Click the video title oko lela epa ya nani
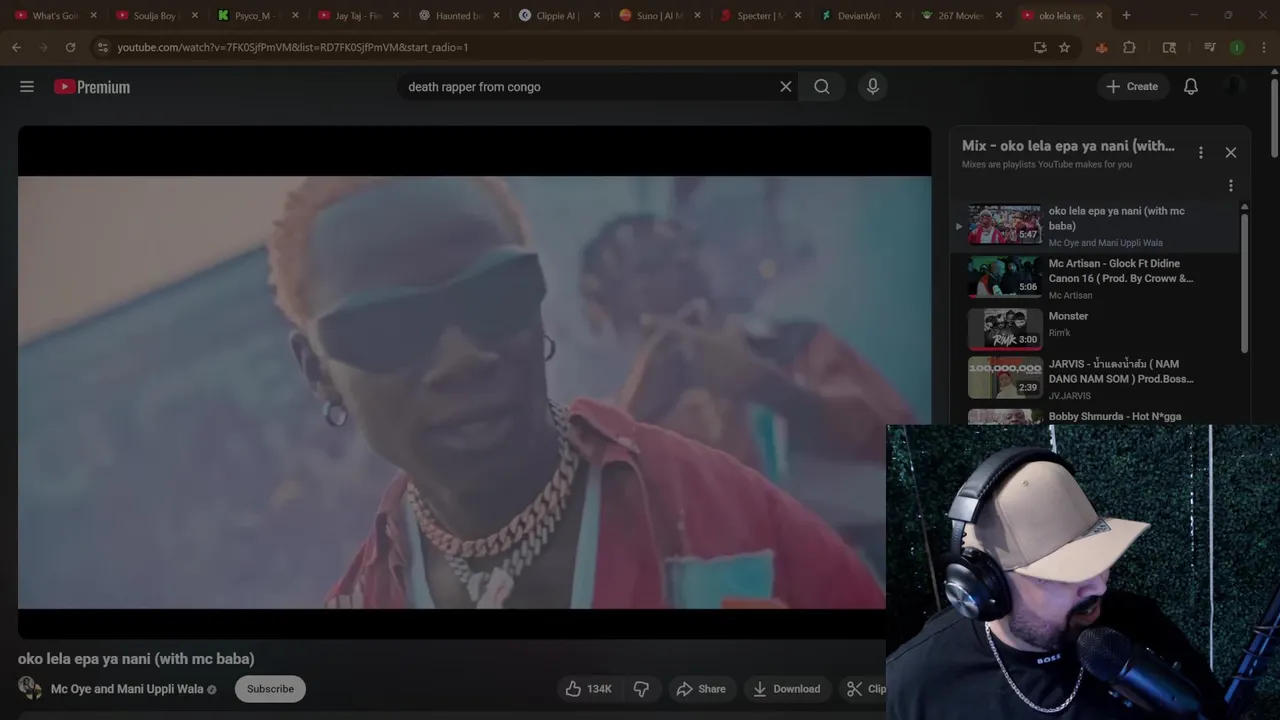The image size is (1280, 720). click(136, 659)
